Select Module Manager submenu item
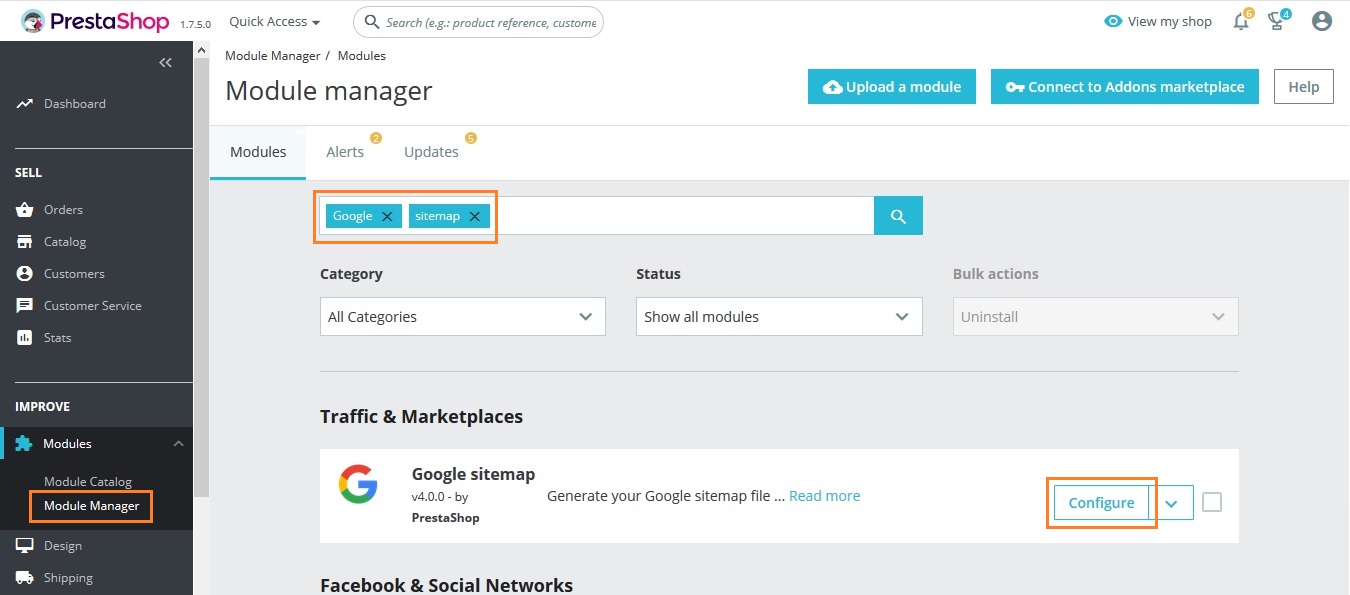The height and width of the screenshot is (595, 1350). (92, 506)
